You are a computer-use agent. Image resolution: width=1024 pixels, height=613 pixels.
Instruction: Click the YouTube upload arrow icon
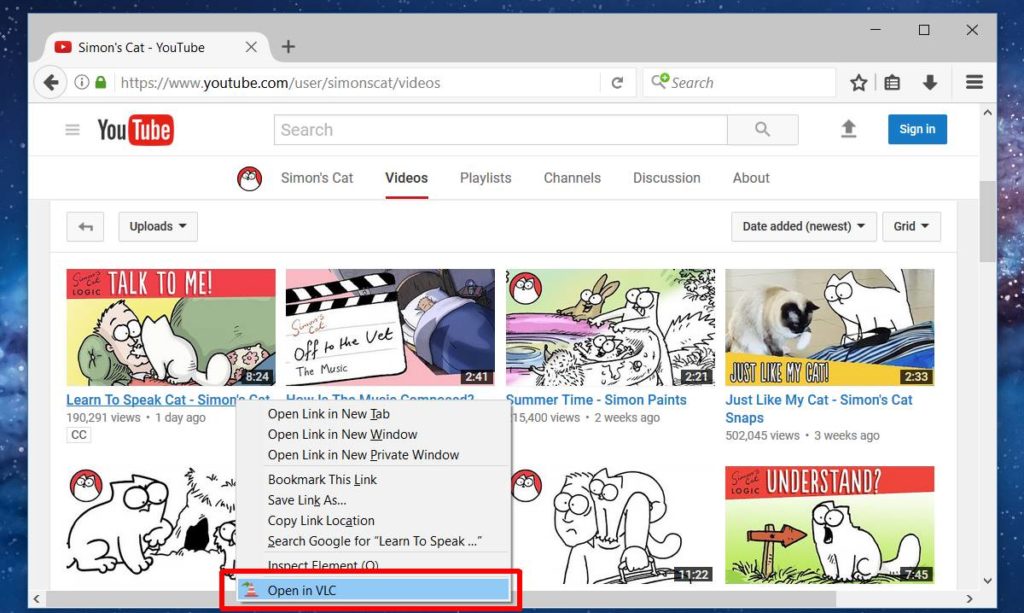coord(848,129)
